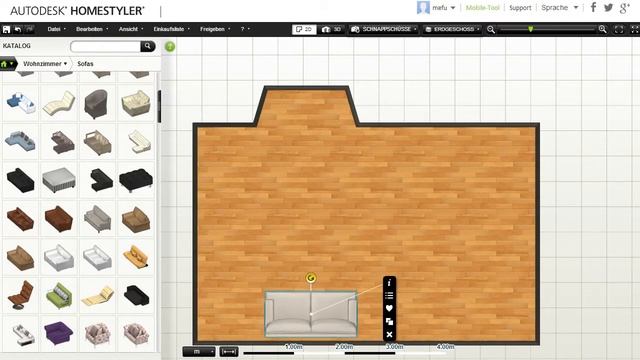Screen dimensions: 640x360
Task: Delete the selected sofa with X icon
Action: [x=389, y=335]
